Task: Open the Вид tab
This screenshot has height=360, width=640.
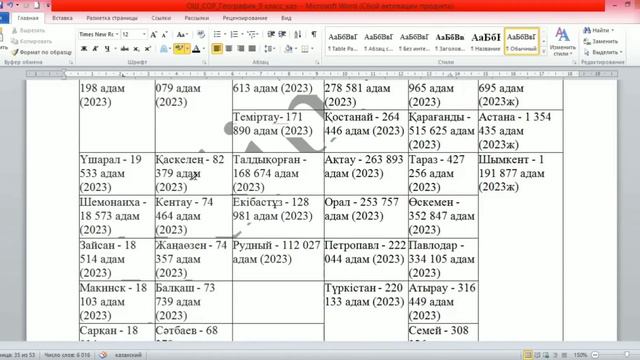Action: 286,18
